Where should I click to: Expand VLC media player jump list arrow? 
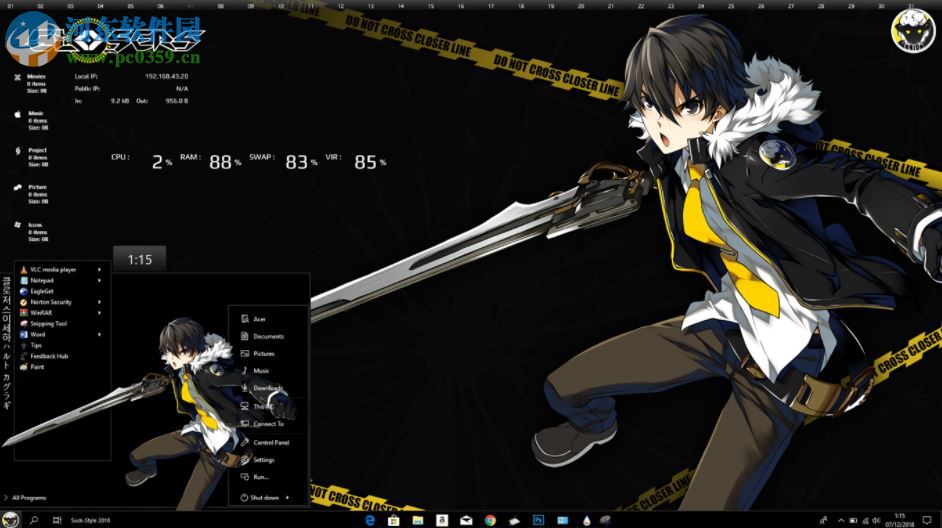[x=100, y=270]
